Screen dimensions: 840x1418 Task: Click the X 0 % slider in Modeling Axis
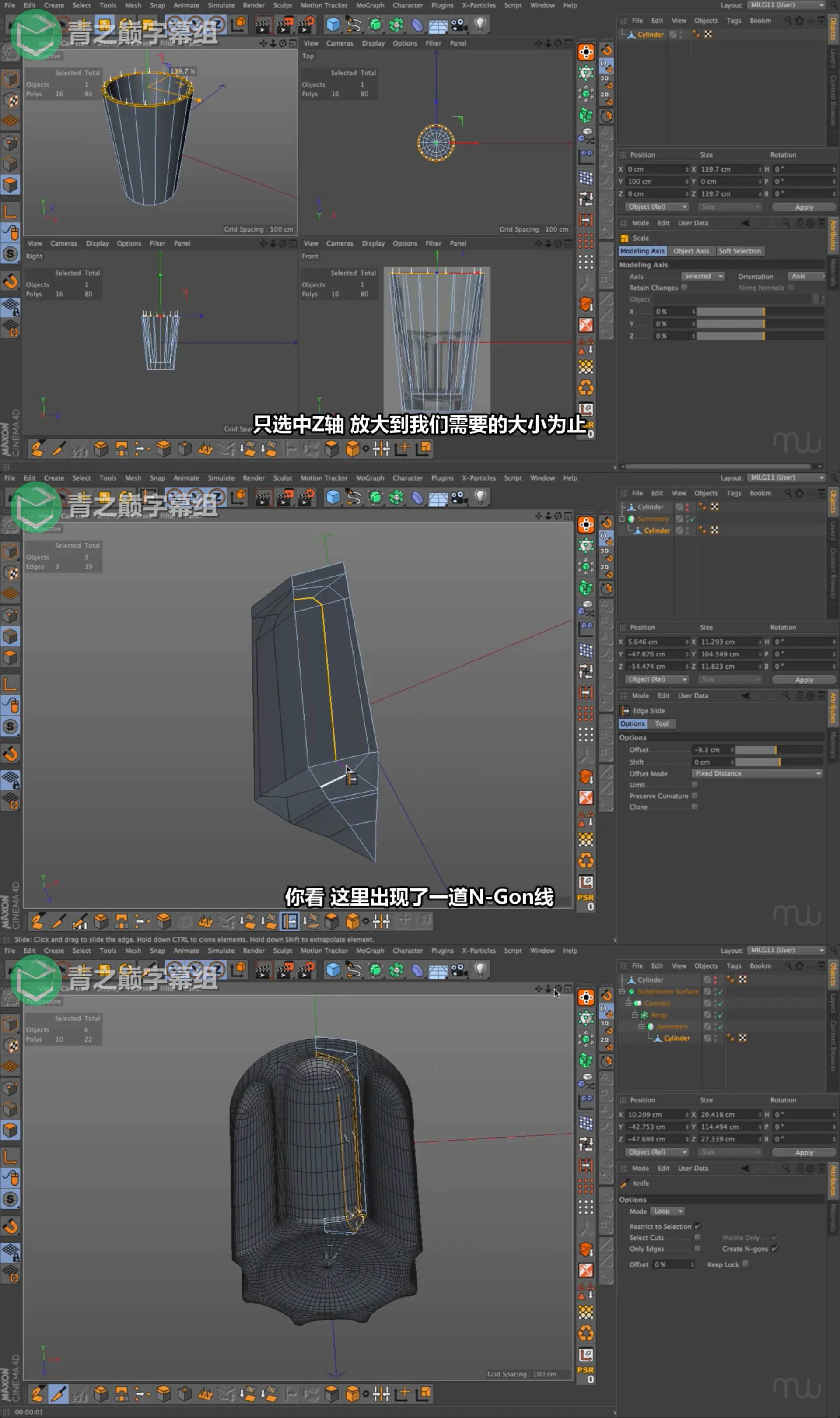(x=760, y=312)
